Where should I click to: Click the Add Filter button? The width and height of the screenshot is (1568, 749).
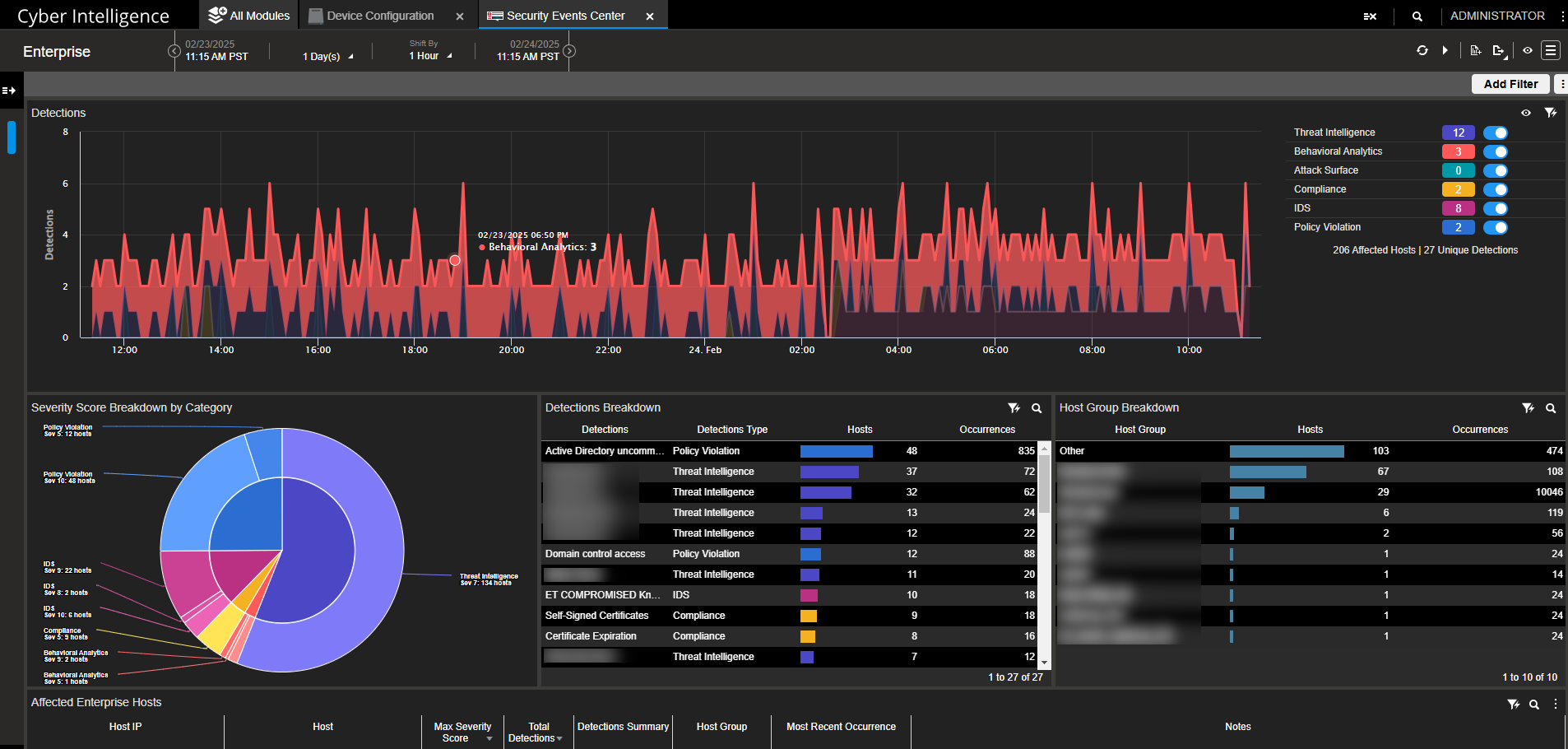pos(1510,84)
